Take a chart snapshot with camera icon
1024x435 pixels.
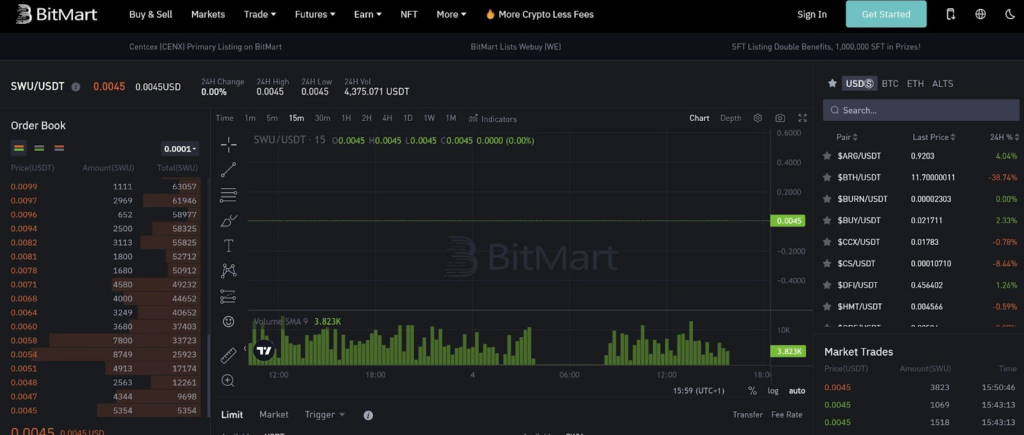click(x=780, y=118)
